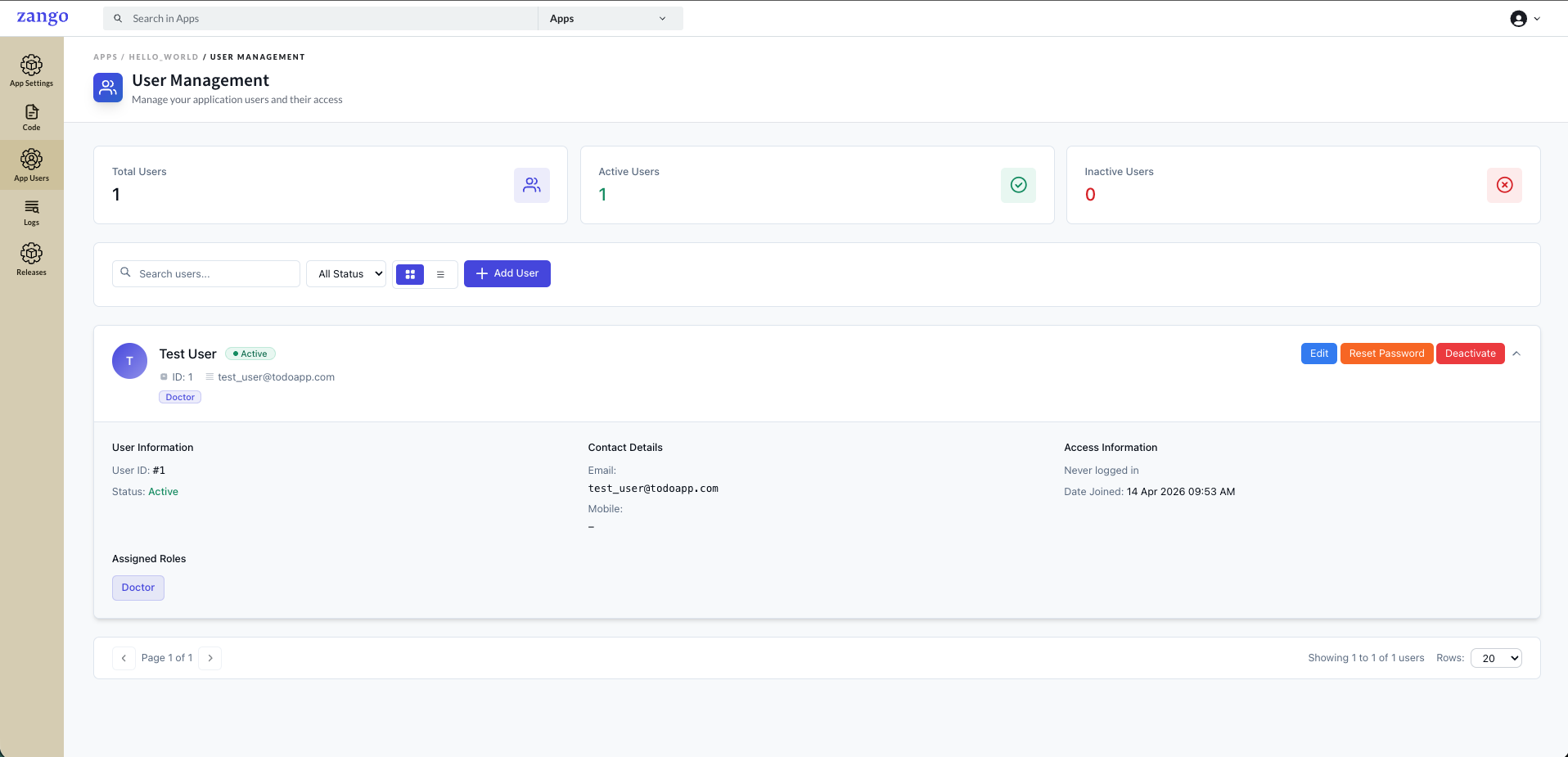1568x757 pixels.
Task: Click the Active status badge
Action: click(250, 354)
